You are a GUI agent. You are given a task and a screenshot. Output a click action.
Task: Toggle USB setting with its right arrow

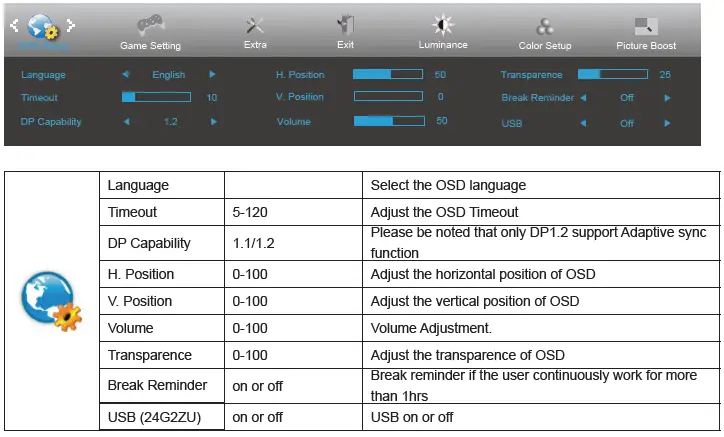pyautogui.click(x=667, y=123)
